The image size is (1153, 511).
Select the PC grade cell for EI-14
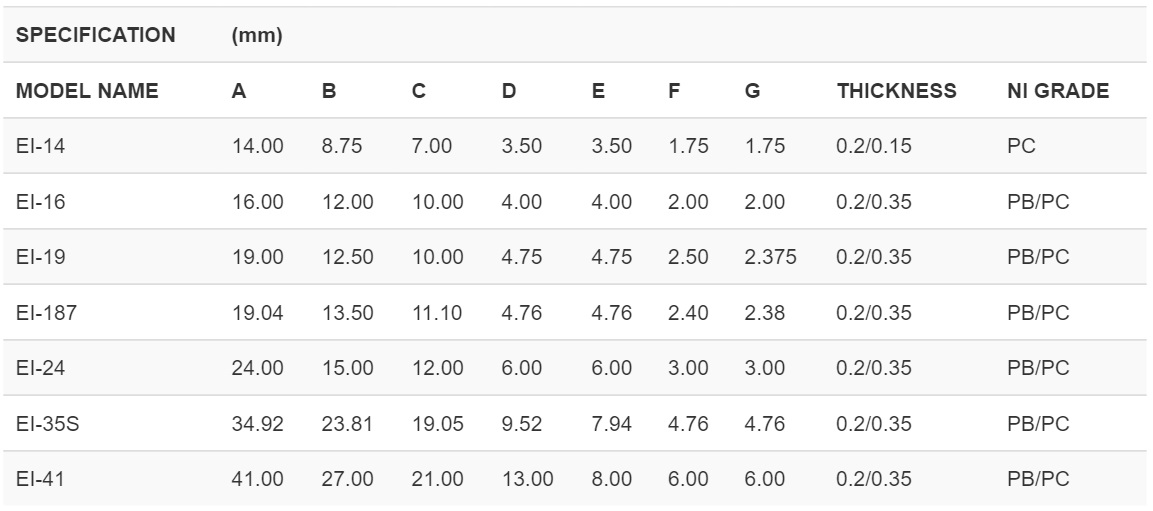pos(1021,146)
